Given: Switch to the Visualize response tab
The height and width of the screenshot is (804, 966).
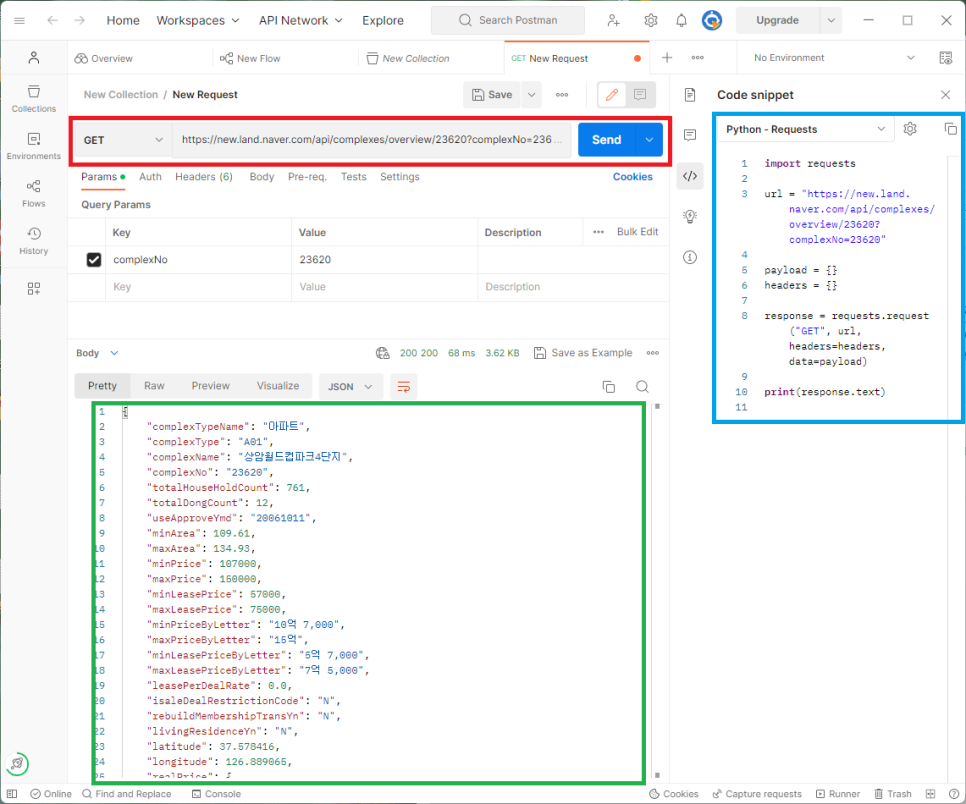Looking at the screenshot, I should [278, 386].
